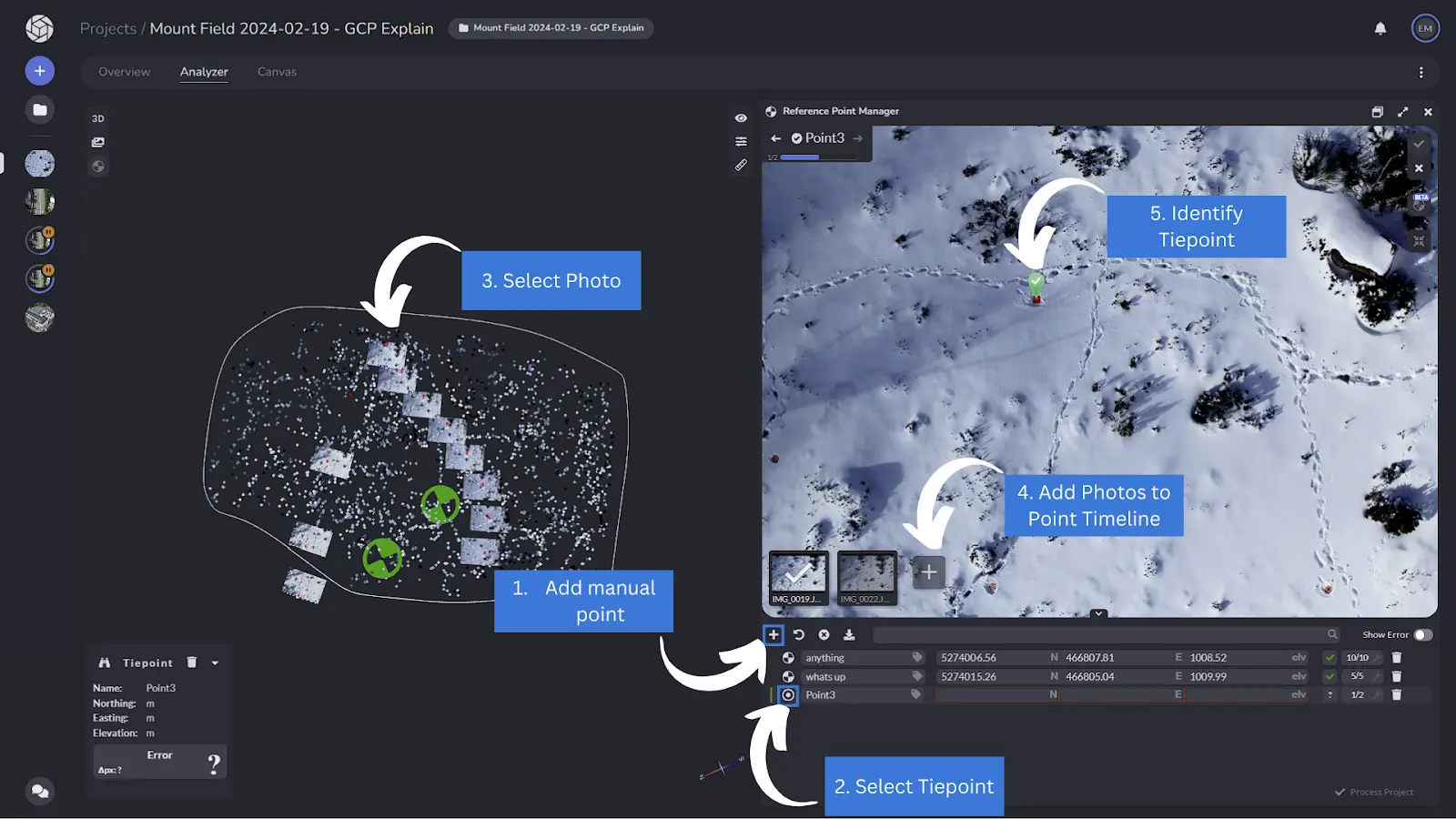Click the Projects breadcrumb link

(x=107, y=29)
